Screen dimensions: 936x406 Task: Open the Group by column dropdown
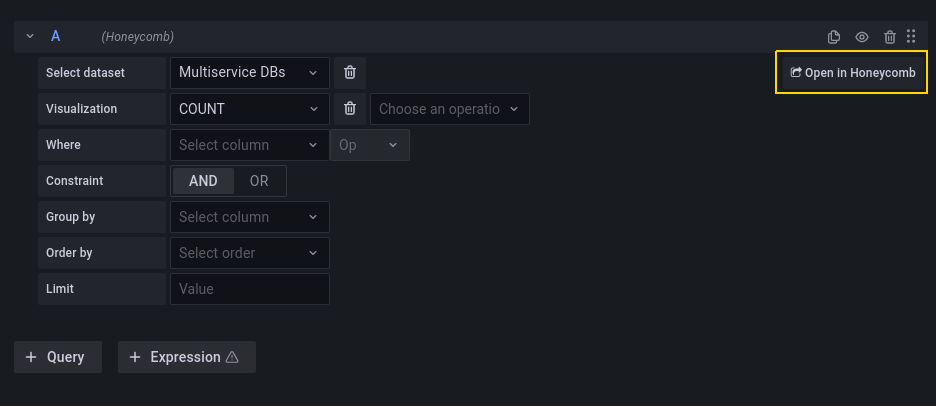249,217
